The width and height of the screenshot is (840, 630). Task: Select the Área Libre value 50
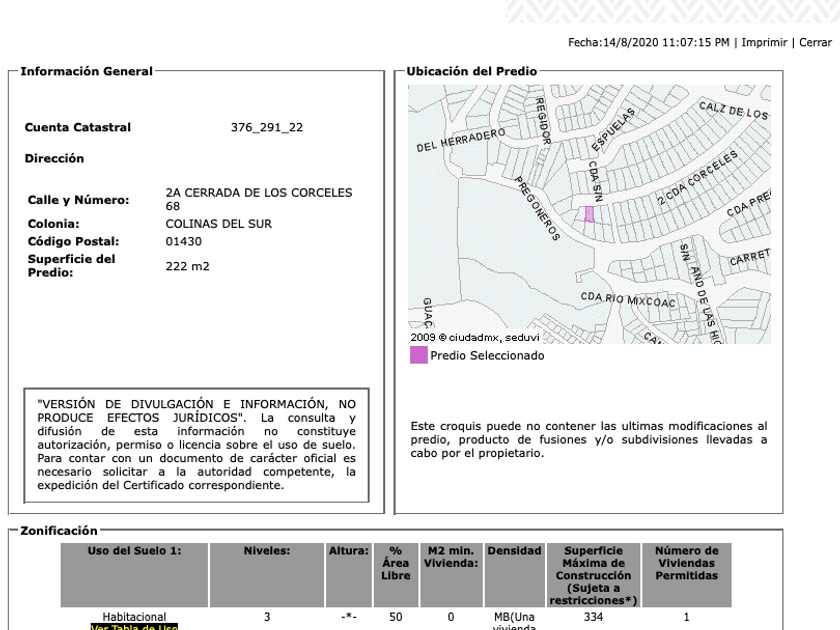(396, 617)
